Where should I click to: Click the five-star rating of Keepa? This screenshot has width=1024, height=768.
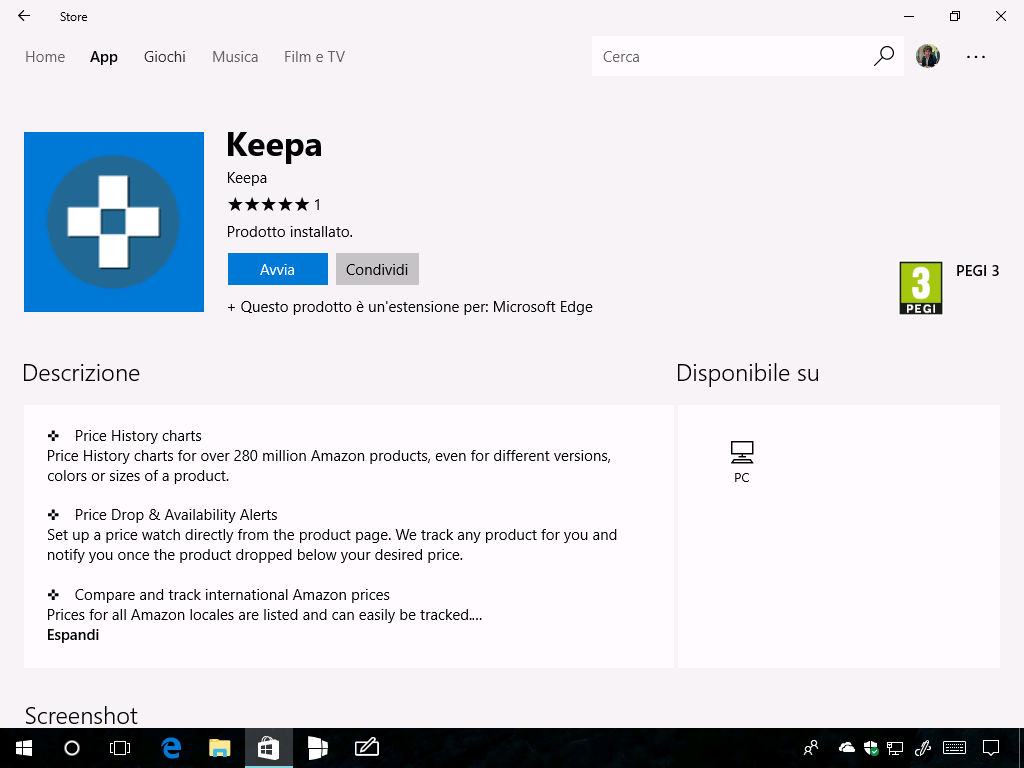tap(268, 205)
